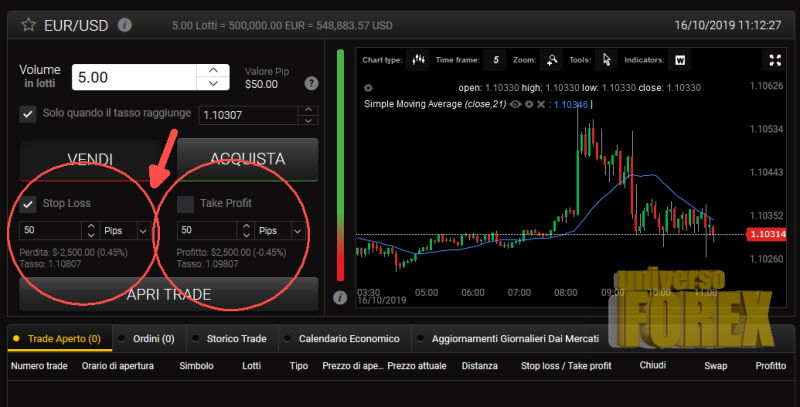Change the chart time frame value
This screenshot has width=800, height=407.
point(496,60)
